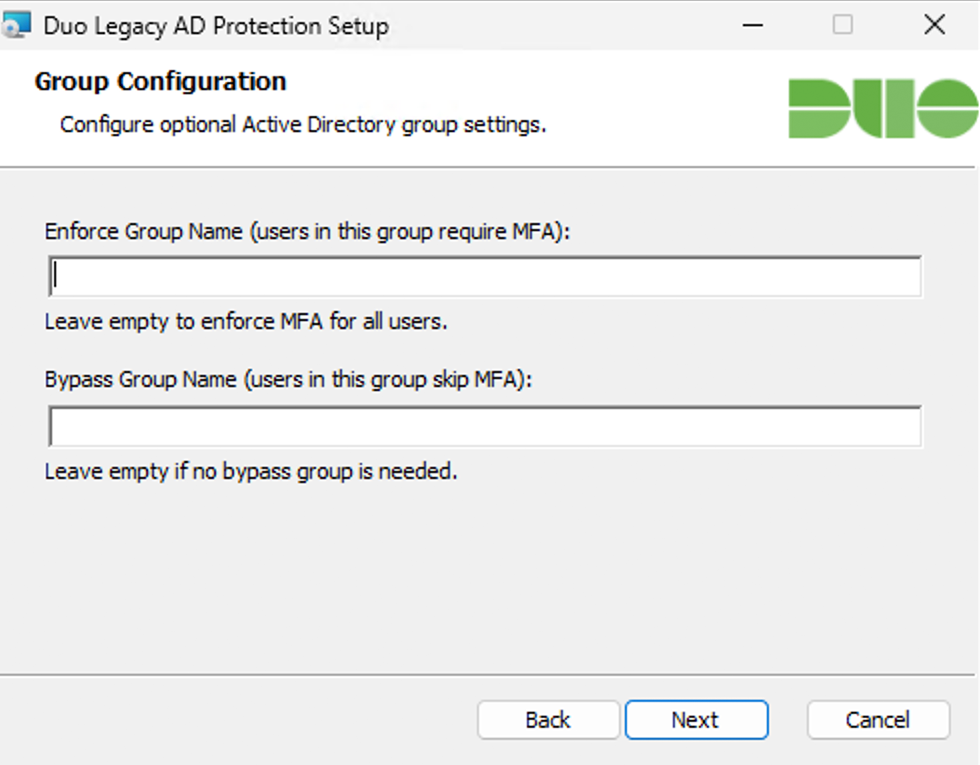Click the disabled maximize button in the title bar
The height and width of the screenshot is (765, 980).
pos(842,25)
